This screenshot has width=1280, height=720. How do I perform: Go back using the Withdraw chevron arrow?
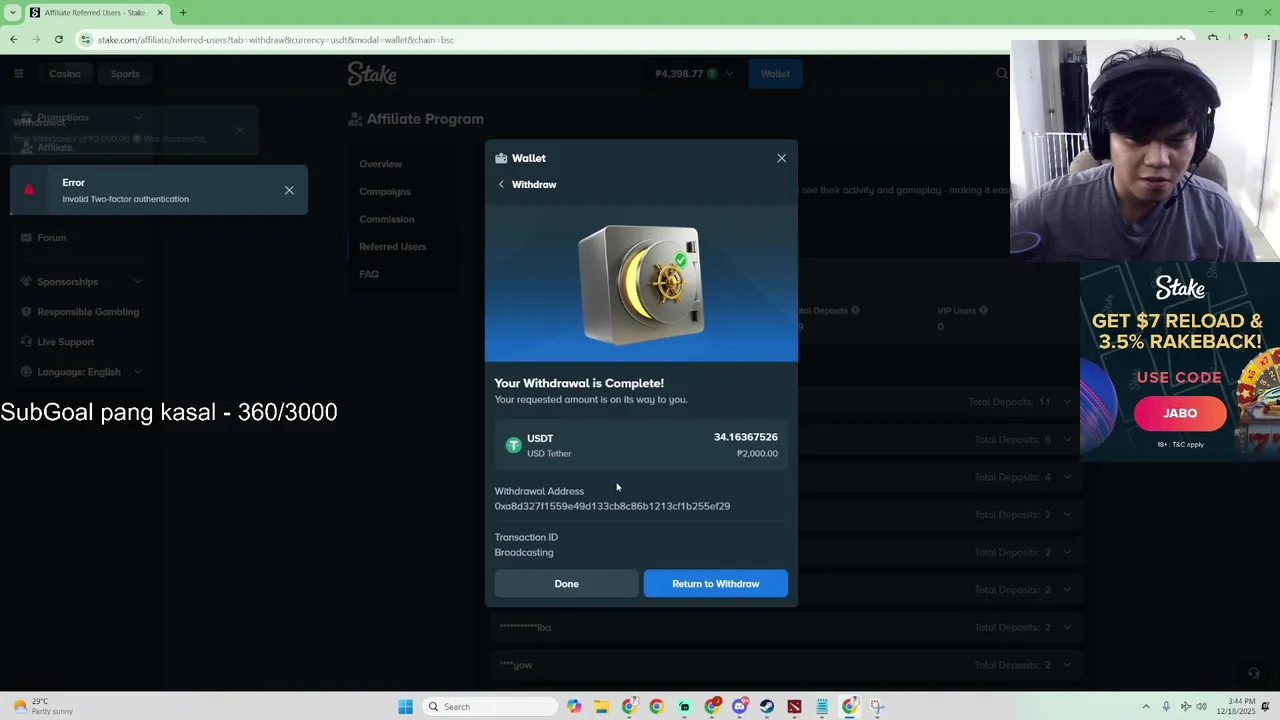tap(501, 184)
